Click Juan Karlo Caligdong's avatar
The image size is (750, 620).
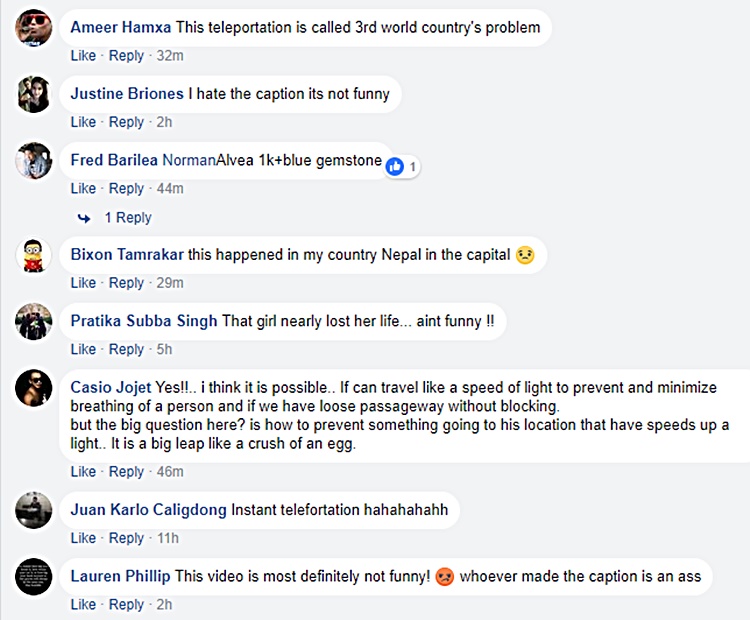pyautogui.click(x=34, y=510)
